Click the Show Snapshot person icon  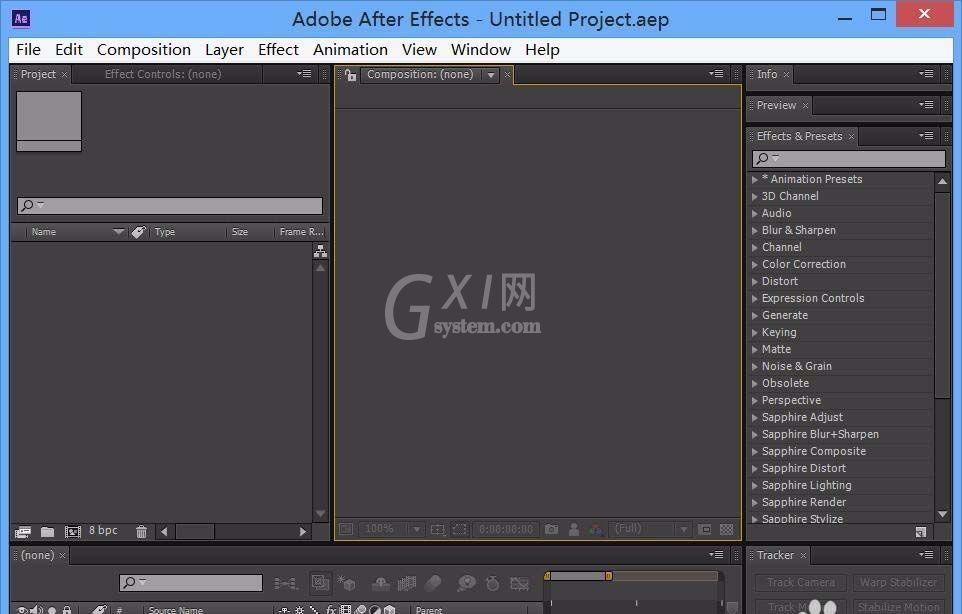[x=574, y=529]
